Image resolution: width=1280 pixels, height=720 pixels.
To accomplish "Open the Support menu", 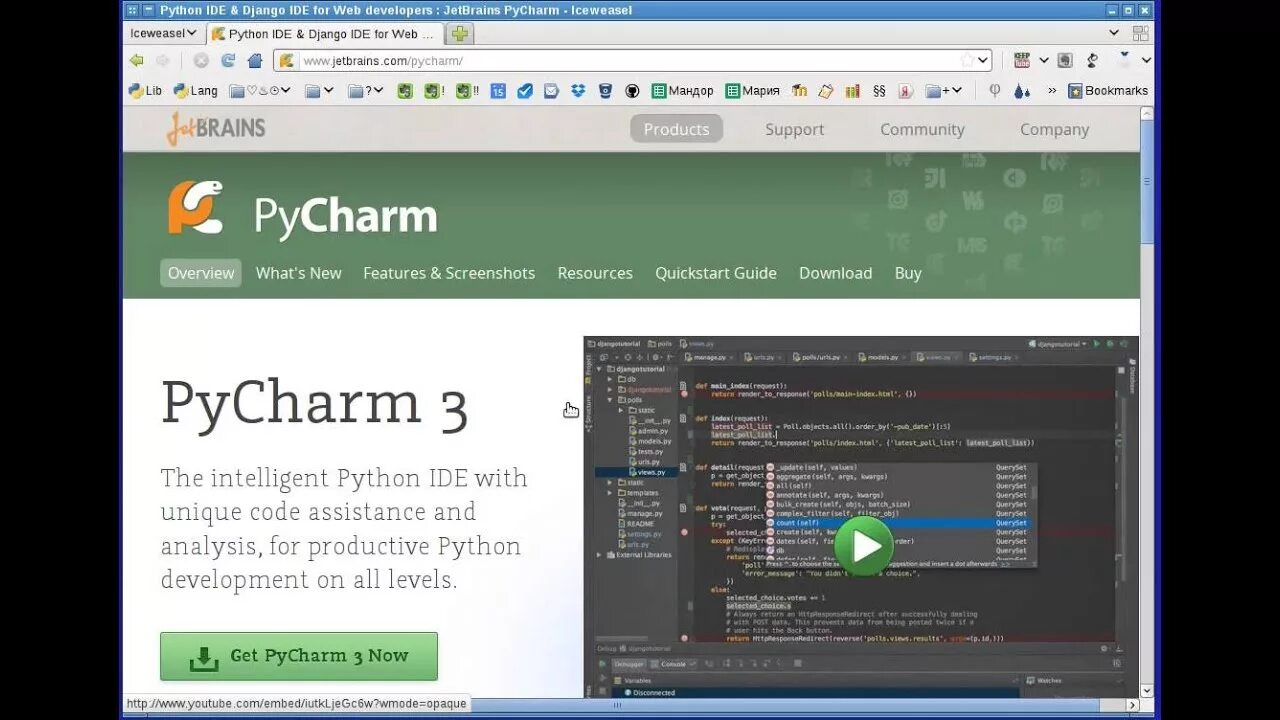I will tap(795, 129).
